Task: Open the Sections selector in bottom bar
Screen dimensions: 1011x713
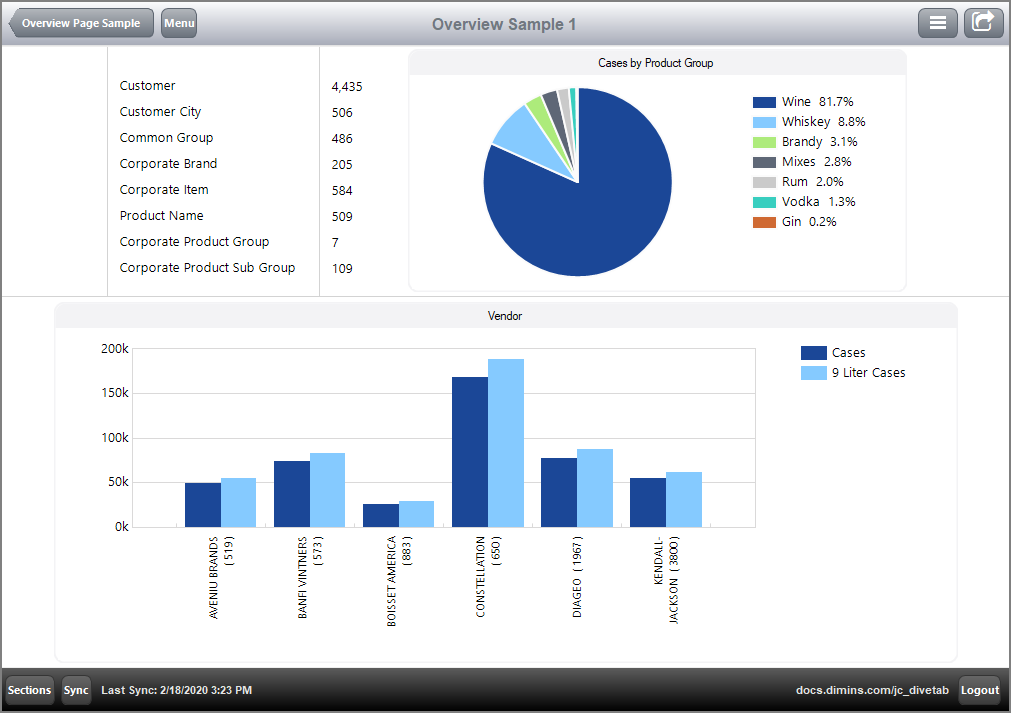Action: (29, 690)
